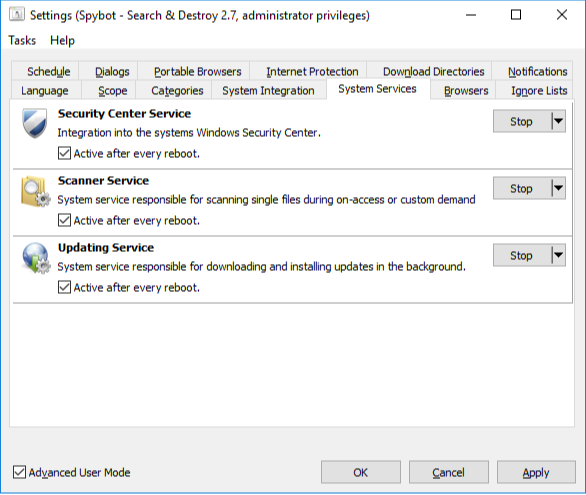Close the Settings window
Screen dimensions: 586x495
[x=562, y=15]
